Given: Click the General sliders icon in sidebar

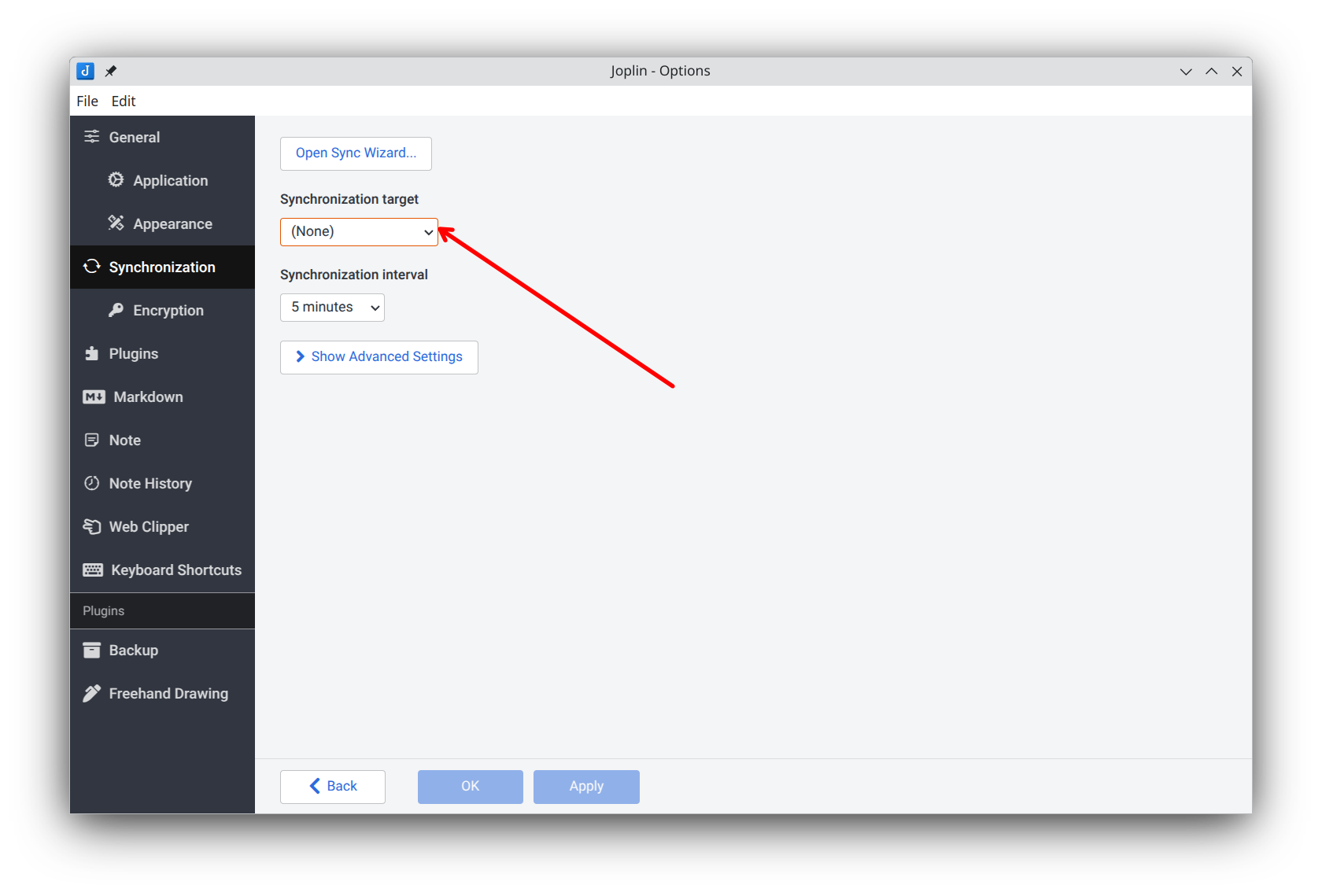Looking at the screenshot, I should click(92, 137).
